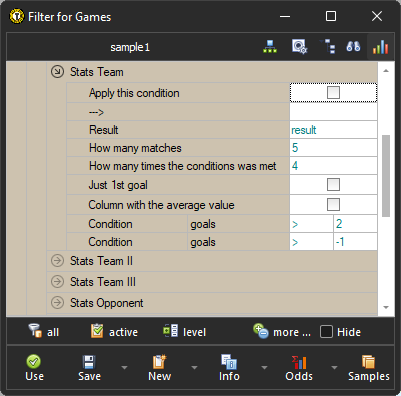Click the 'level' icon

click(170, 331)
